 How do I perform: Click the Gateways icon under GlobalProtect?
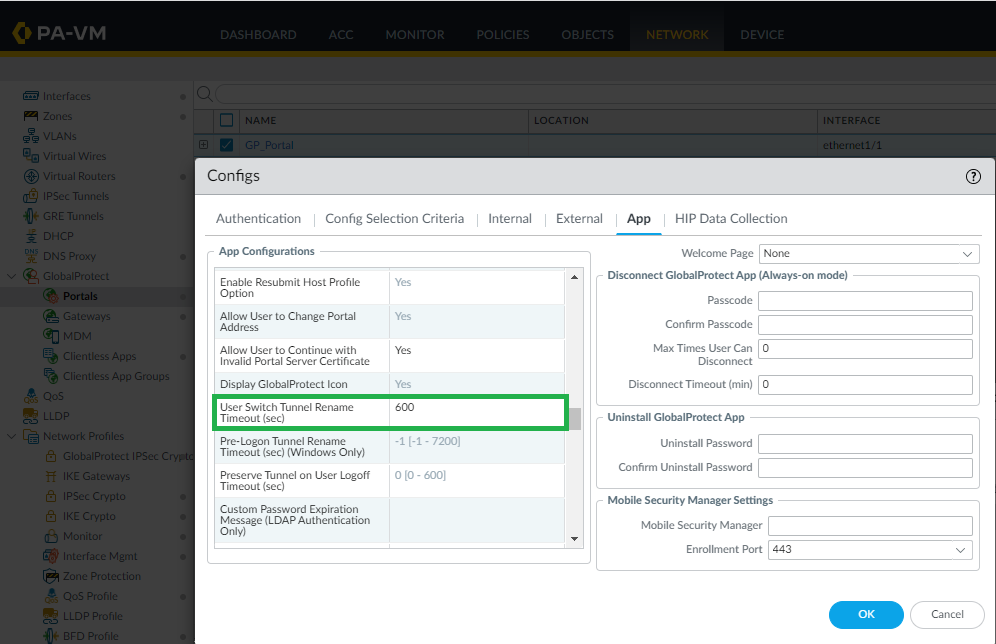51,316
